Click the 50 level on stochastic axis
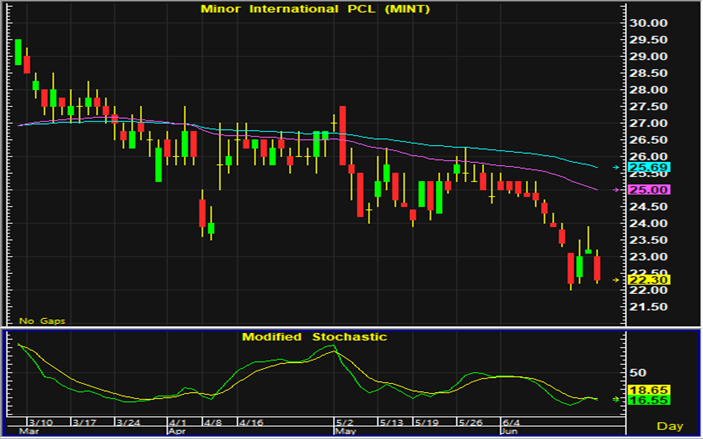 pyautogui.click(x=638, y=373)
